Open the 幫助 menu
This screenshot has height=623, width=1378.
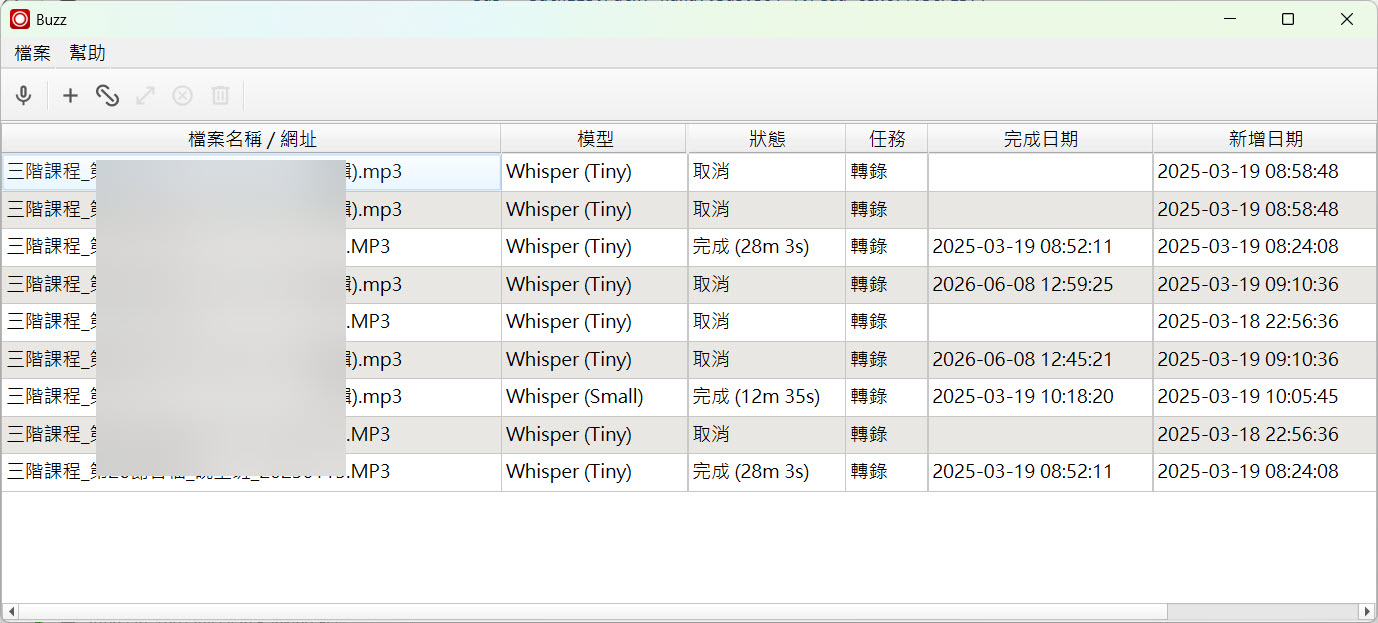pyautogui.click(x=87, y=53)
